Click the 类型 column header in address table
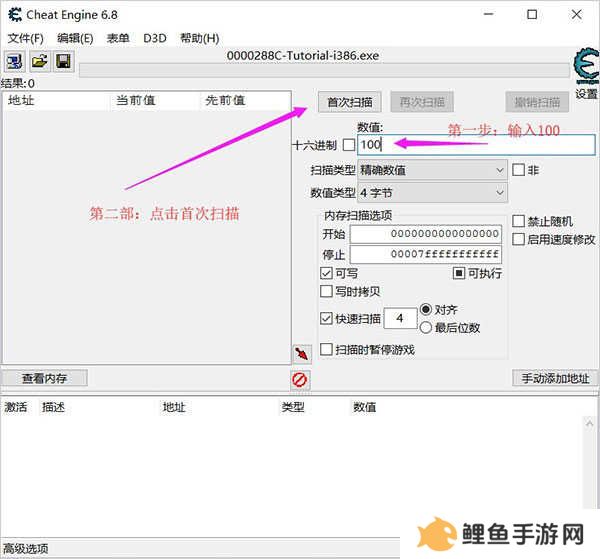The width and height of the screenshot is (600, 559). click(x=293, y=407)
